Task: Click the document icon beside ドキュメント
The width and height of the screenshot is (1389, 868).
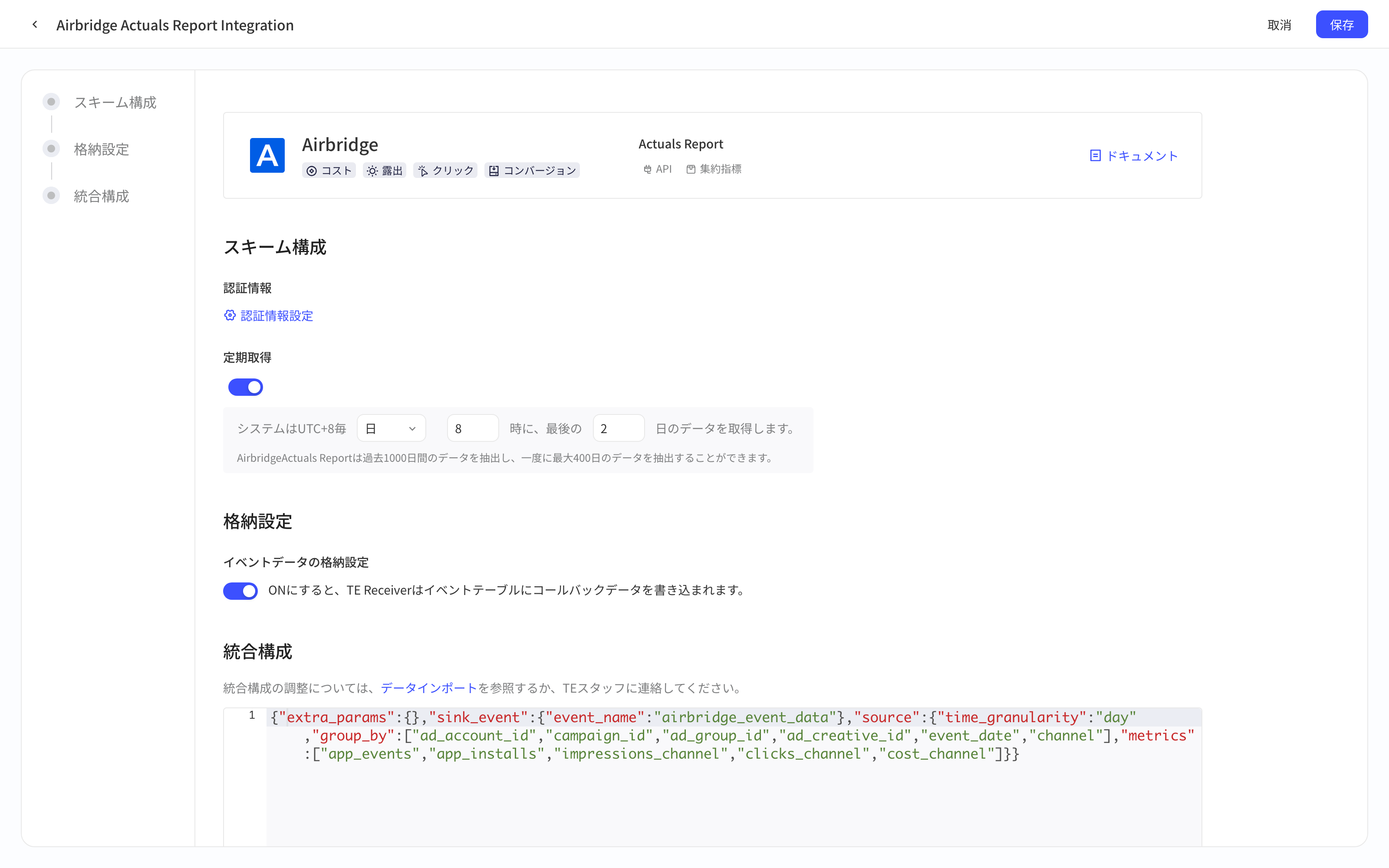Action: pos(1095,155)
